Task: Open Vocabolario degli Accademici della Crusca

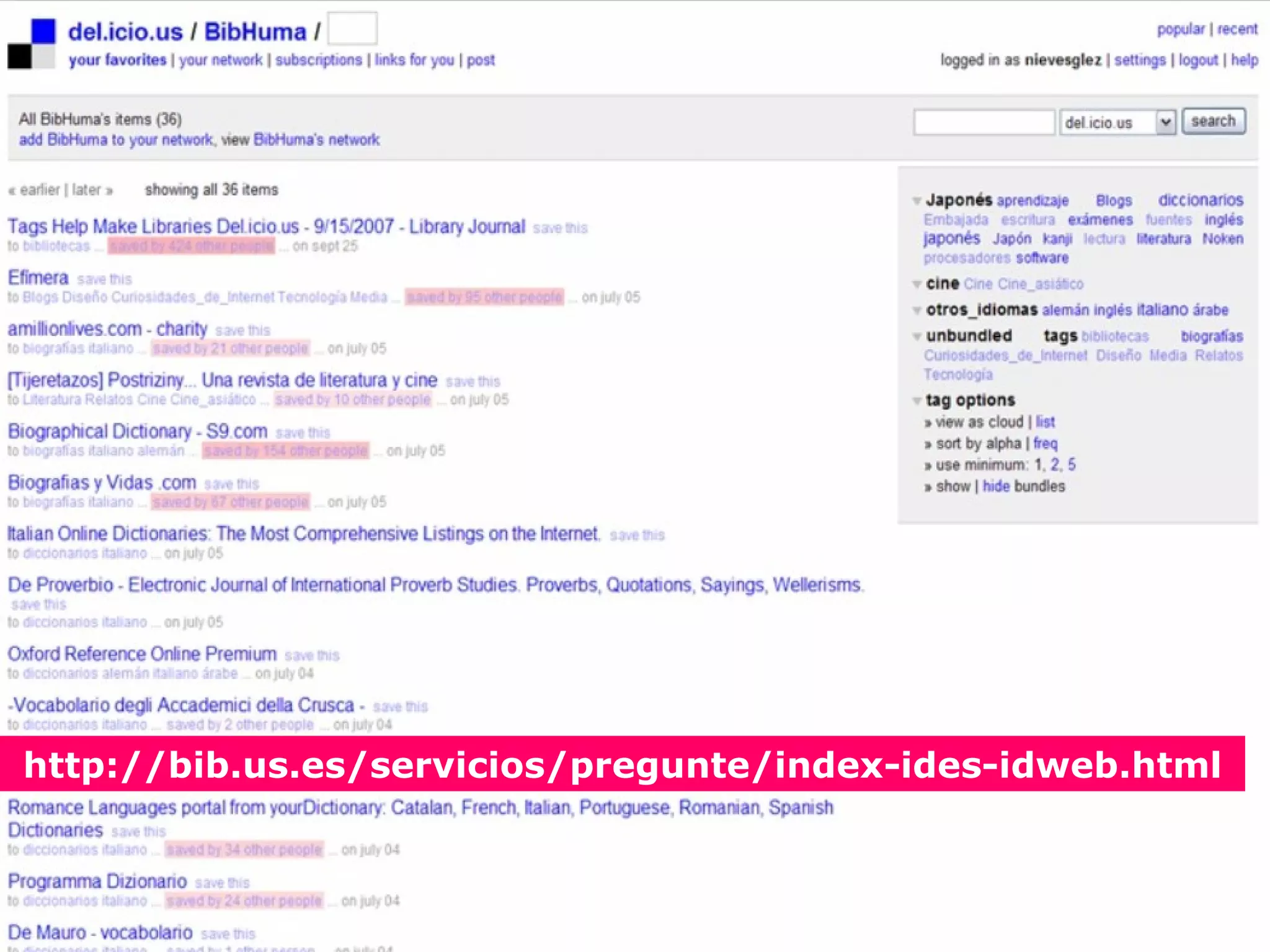Action: coord(186,705)
